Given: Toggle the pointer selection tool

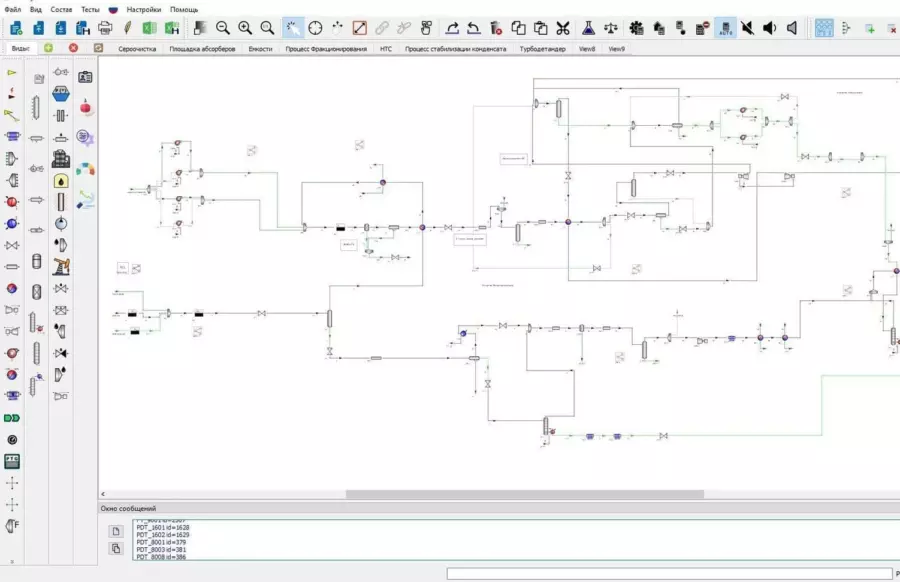Looking at the screenshot, I should (x=293, y=28).
